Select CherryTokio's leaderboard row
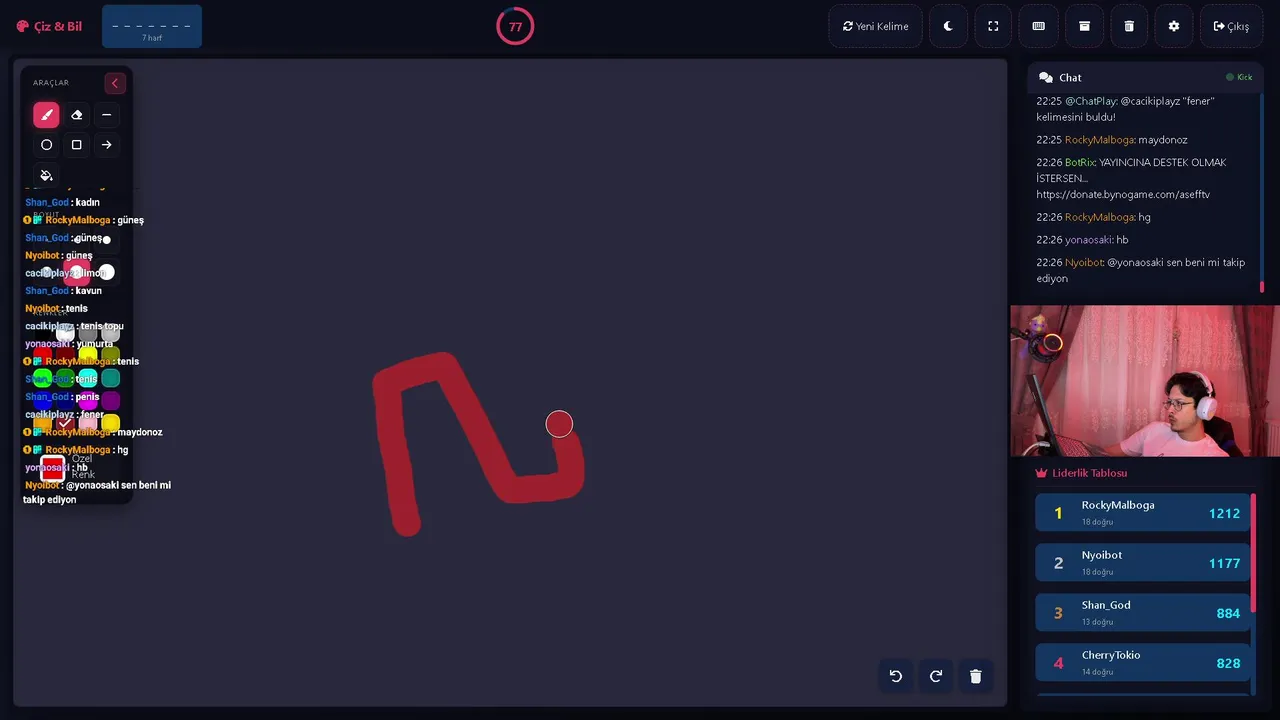Viewport: 1280px width, 720px height. click(x=1143, y=663)
